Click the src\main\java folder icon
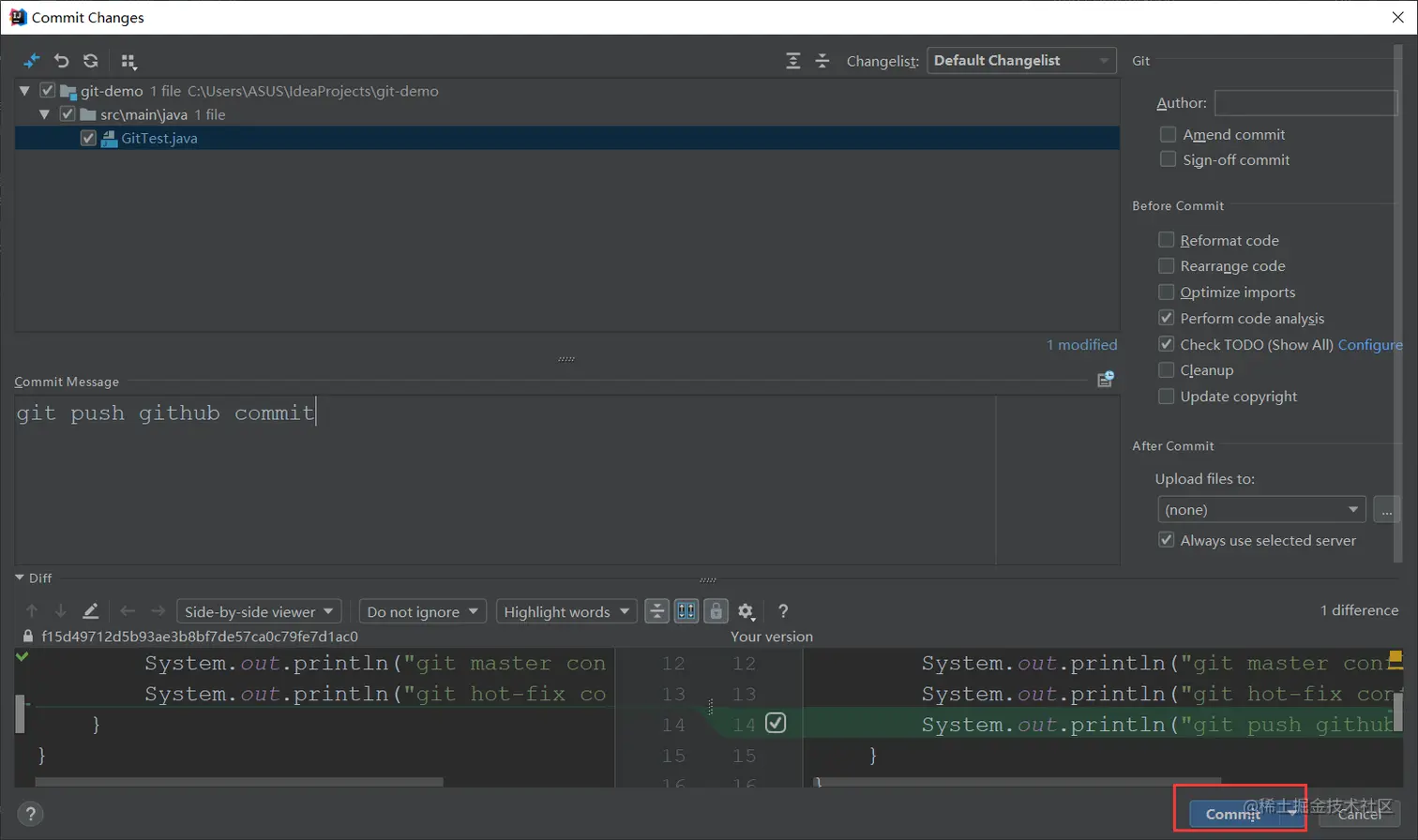The width and height of the screenshot is (1418, 840). tap(88, 114)
